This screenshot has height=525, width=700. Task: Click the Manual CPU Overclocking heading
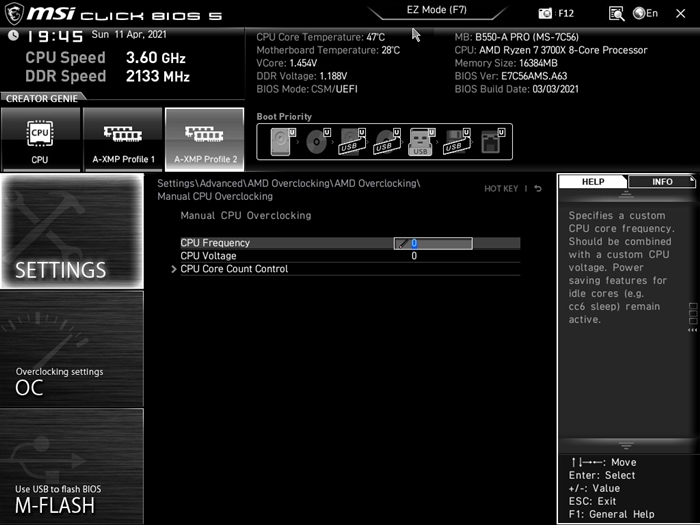(x=246, y=216)
